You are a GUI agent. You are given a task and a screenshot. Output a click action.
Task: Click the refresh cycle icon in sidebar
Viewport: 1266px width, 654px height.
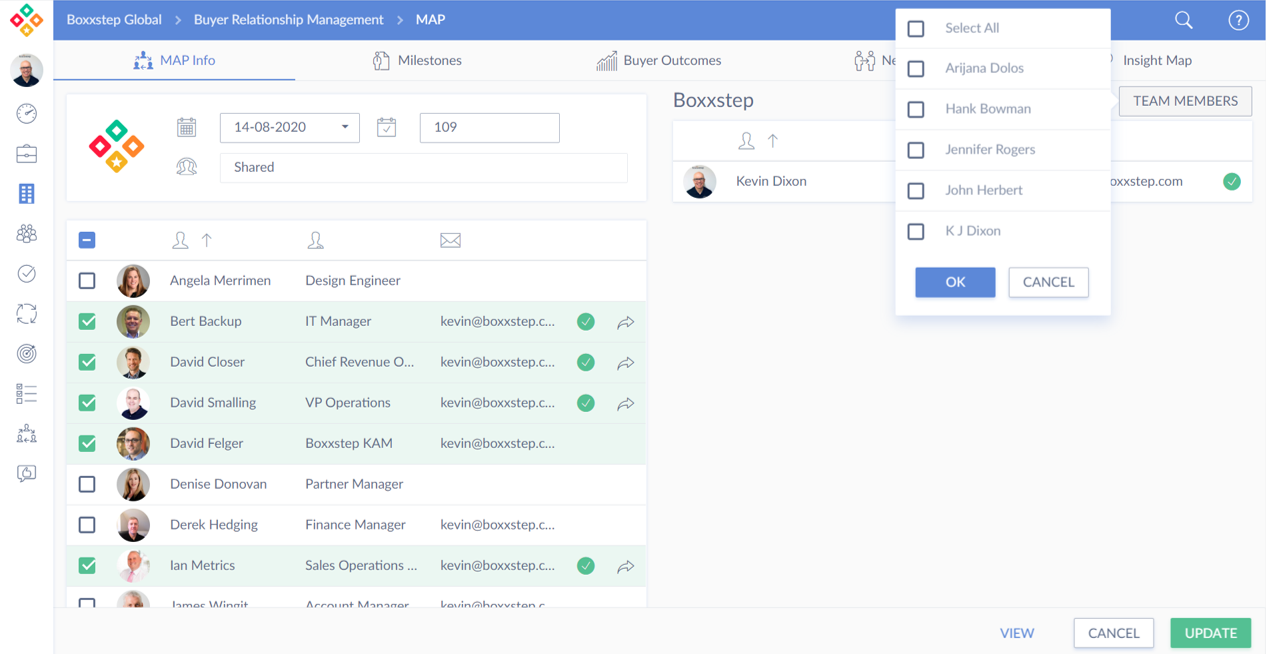(x=27, y=313)
